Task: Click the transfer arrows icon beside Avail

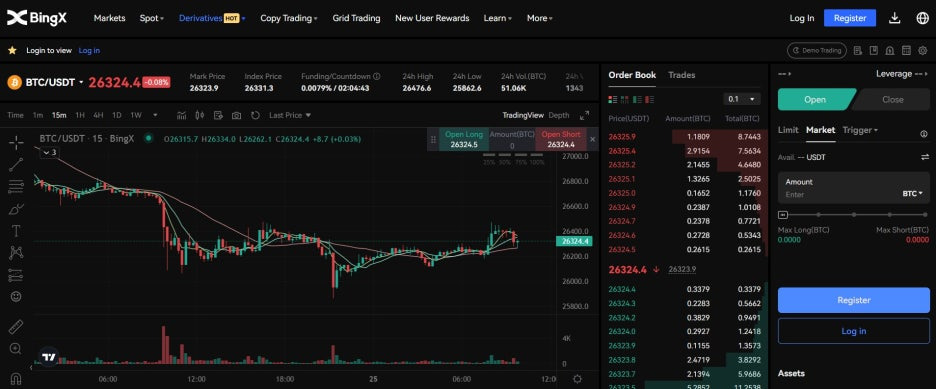Action: pyautogui.click(x=925, y=157)
